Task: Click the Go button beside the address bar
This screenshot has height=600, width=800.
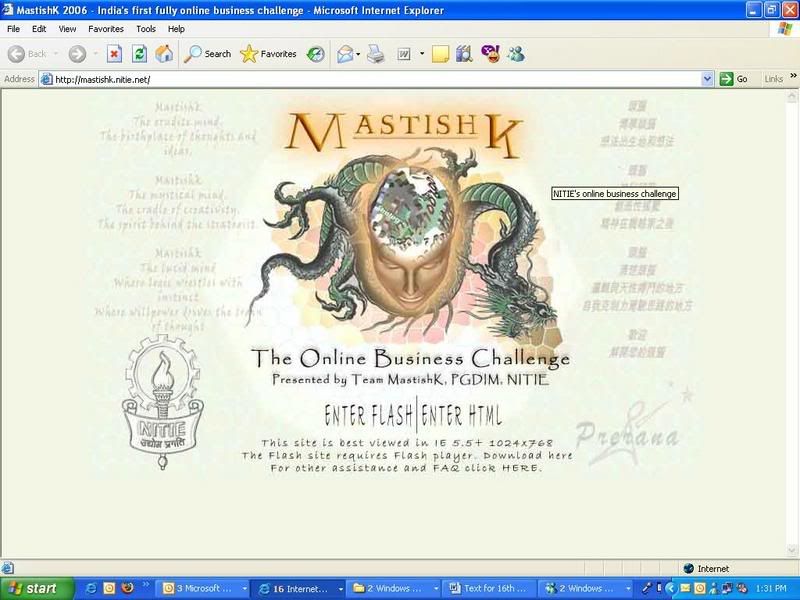Action: 734,79
